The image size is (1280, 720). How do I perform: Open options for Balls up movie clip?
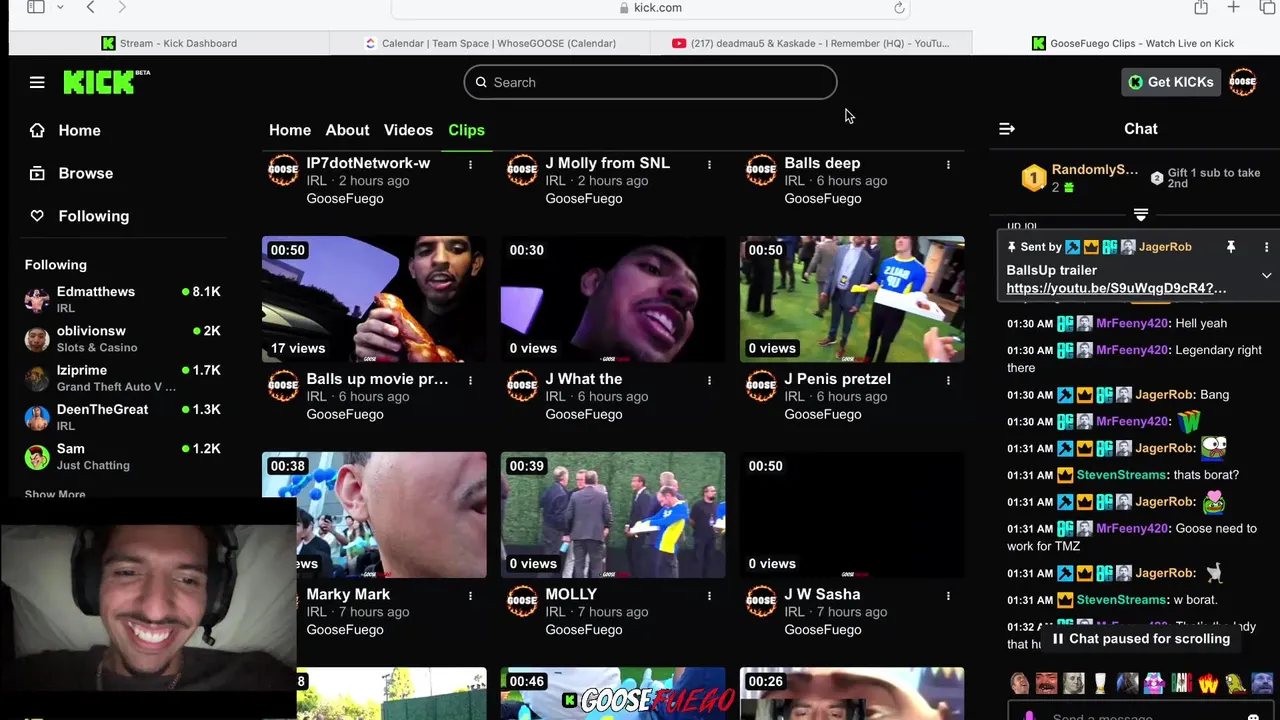[x=470, y=380]
